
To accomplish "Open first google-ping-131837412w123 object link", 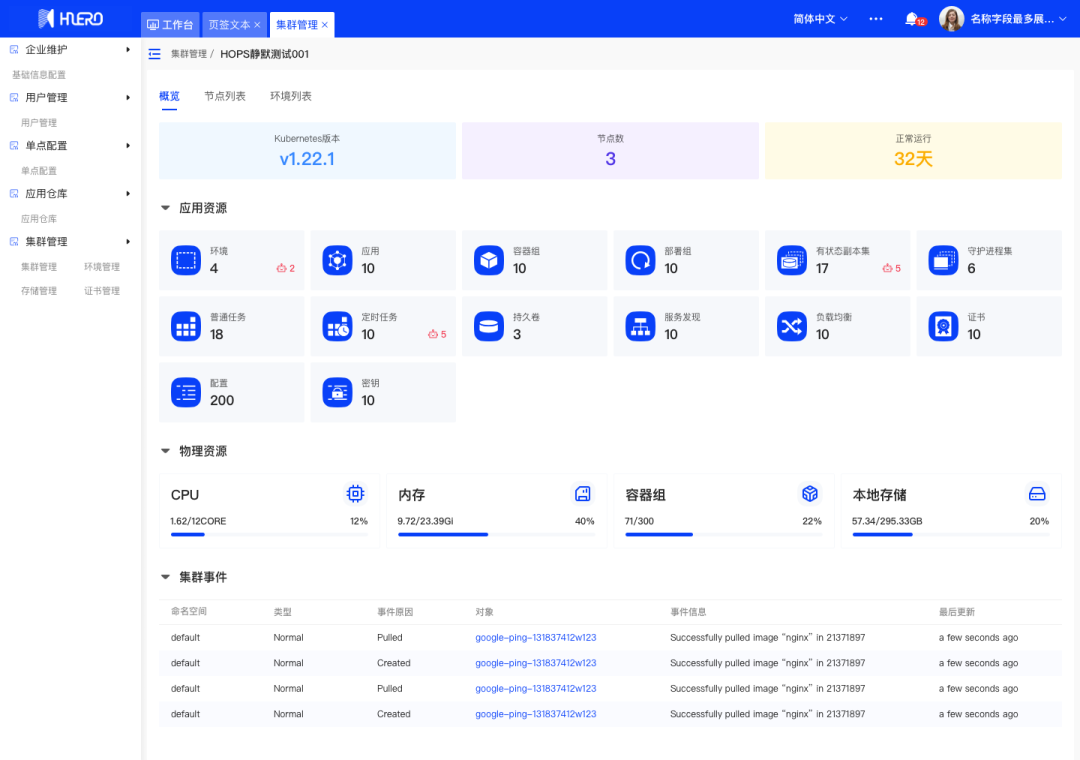I will (x=536, y=638).
